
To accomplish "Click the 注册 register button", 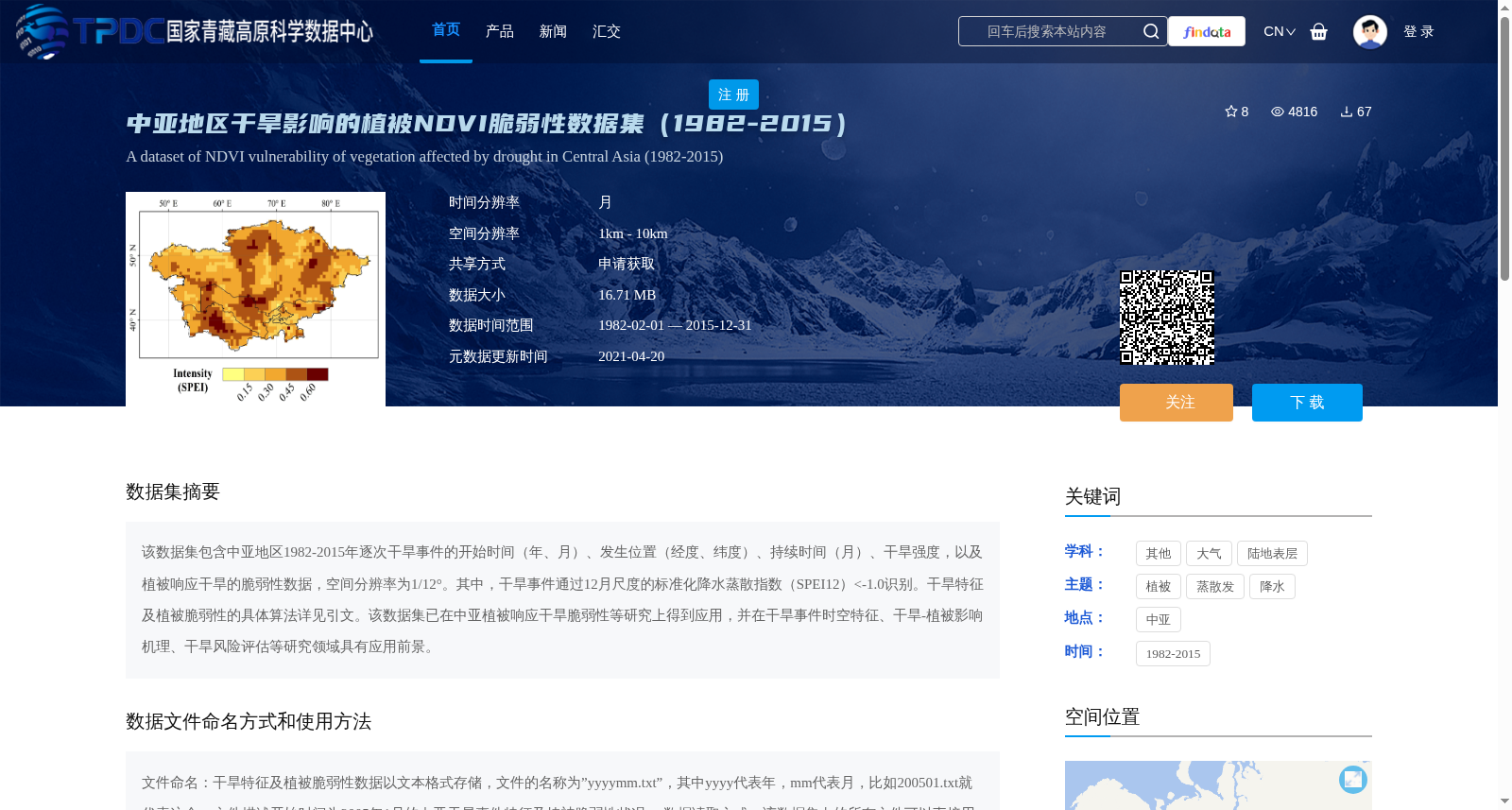I will click(733, 95).
